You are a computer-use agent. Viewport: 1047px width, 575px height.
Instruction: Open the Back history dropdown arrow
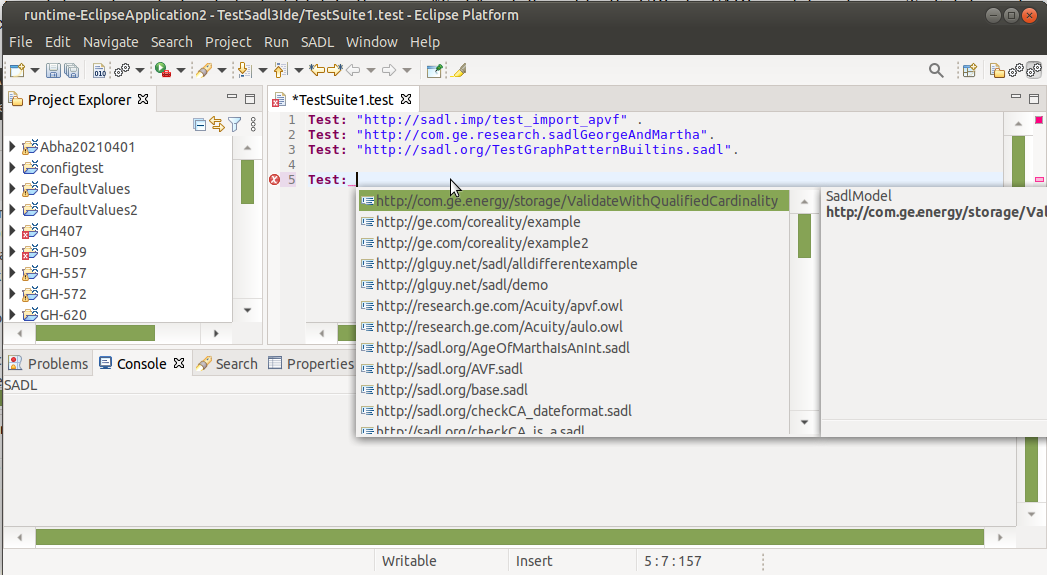[371, 70]
